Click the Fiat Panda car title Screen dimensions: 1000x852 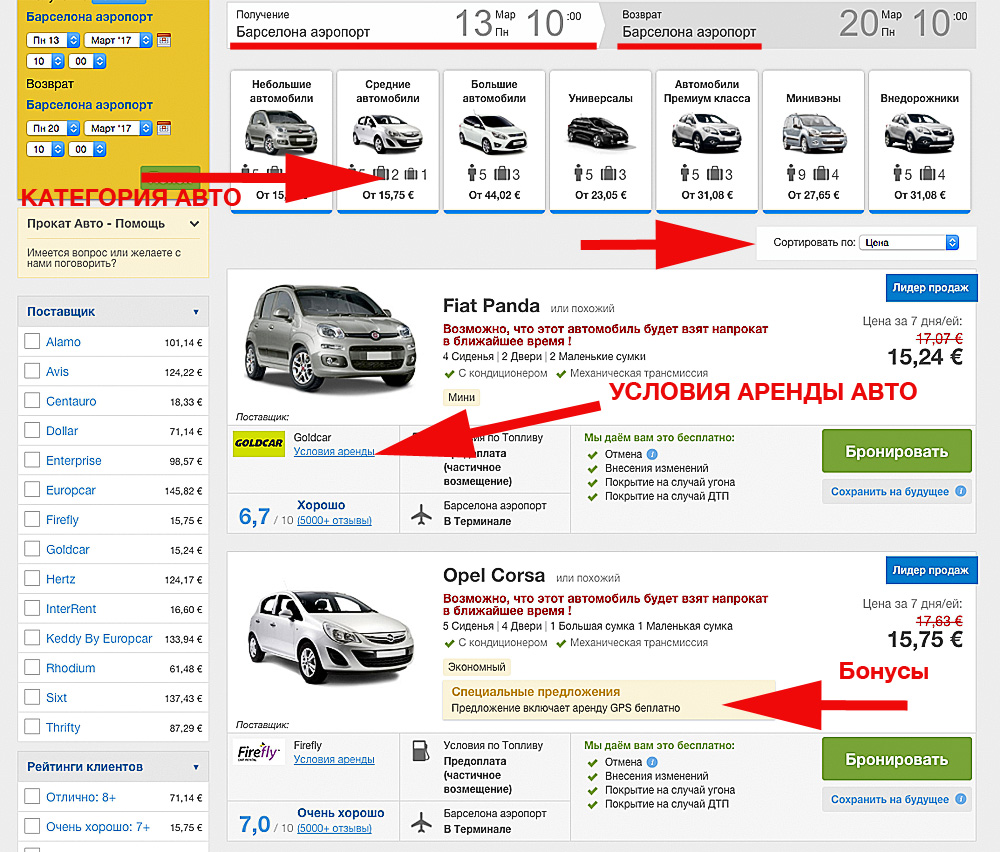pos(491,305)
